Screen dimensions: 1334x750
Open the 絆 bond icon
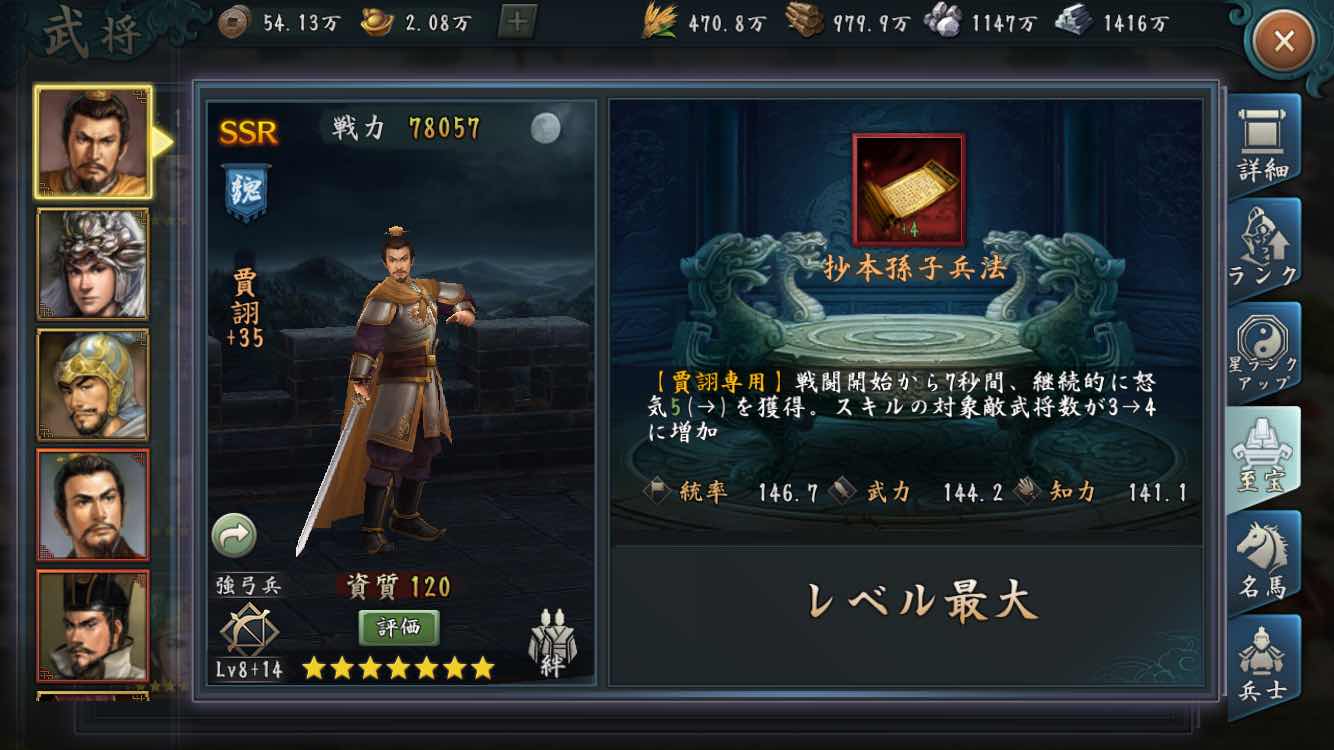tap(552, 643)
